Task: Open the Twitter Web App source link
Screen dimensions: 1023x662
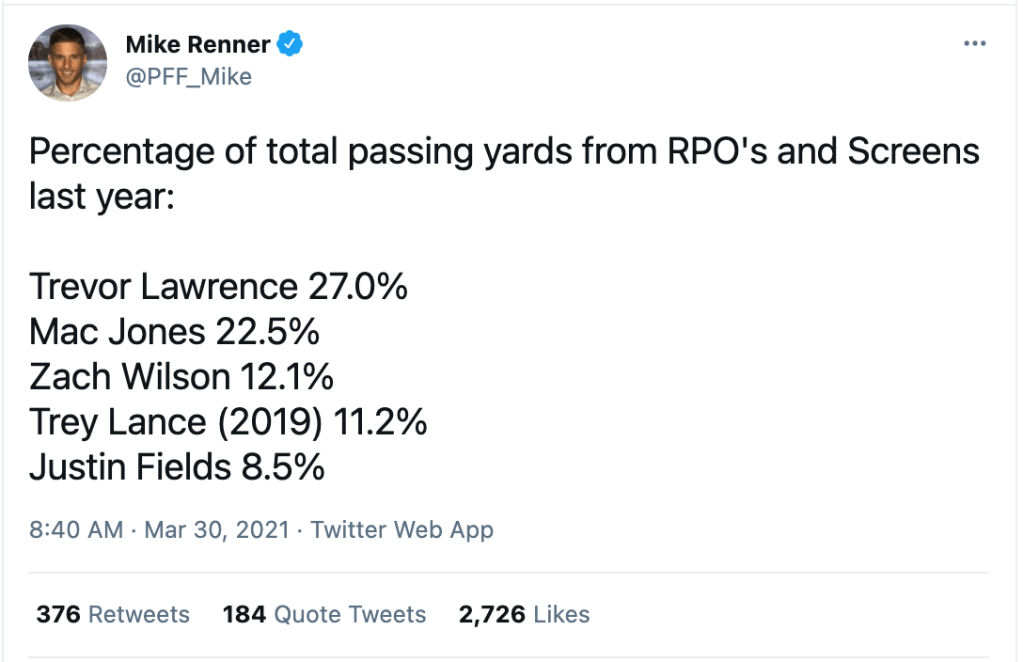Action: 402,529
